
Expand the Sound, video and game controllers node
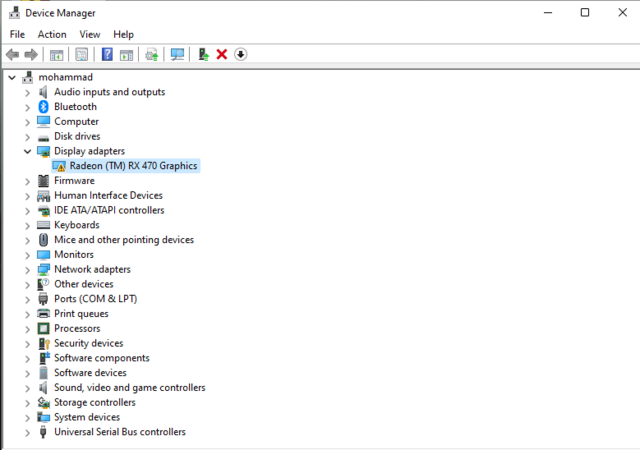(28, 387)
